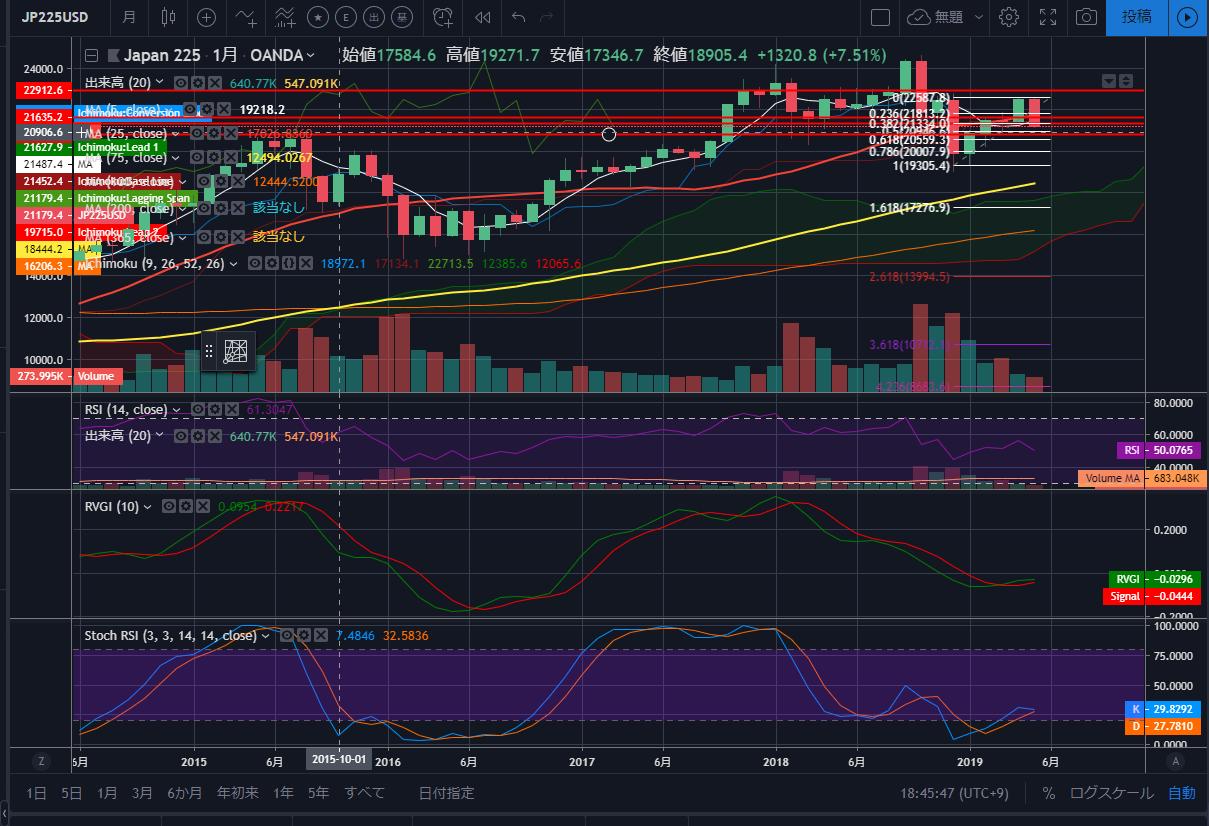Toggle visibility of MA (365, close)

(204, 237)
